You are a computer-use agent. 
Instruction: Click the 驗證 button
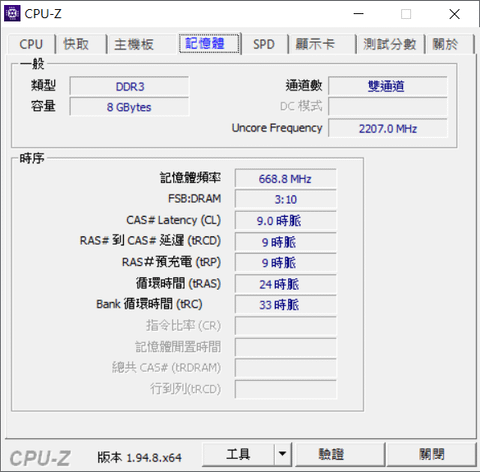coord(339,454)
